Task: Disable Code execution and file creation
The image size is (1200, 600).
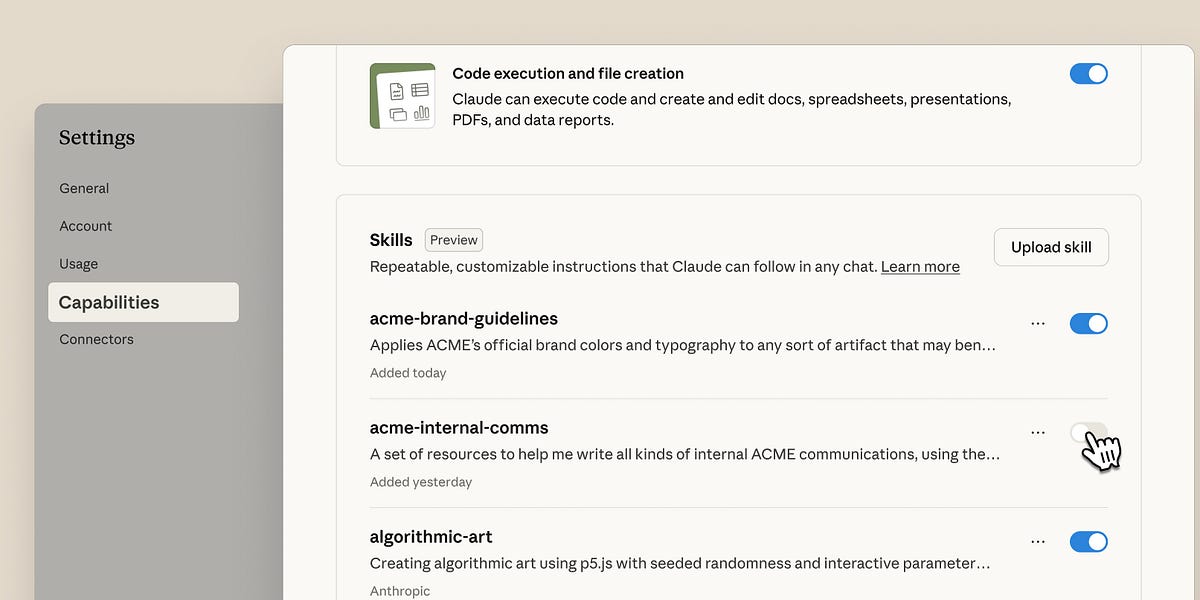Action: [x=1088, y=74]
